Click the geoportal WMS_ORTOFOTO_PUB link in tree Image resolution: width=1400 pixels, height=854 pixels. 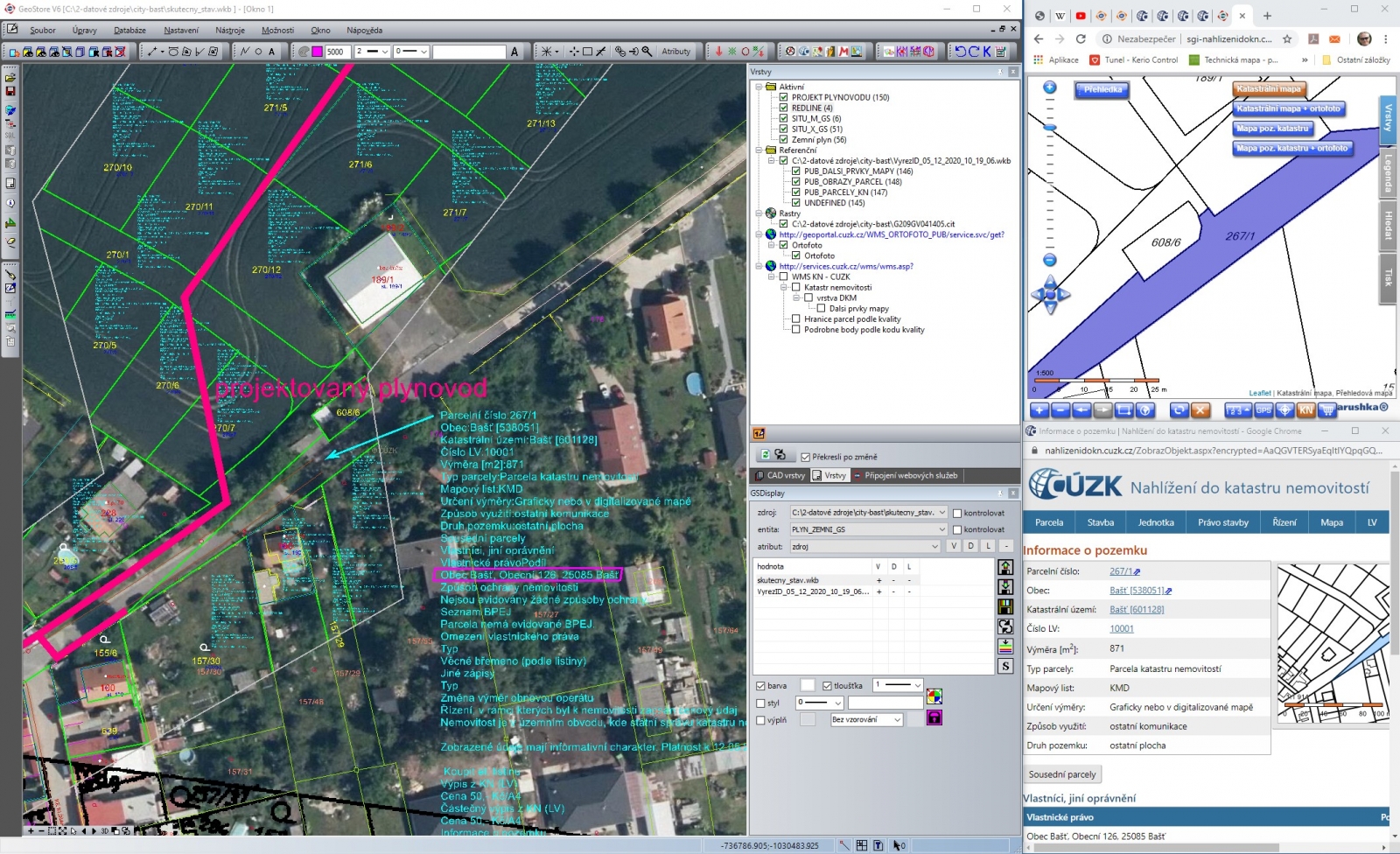(892, 234)
